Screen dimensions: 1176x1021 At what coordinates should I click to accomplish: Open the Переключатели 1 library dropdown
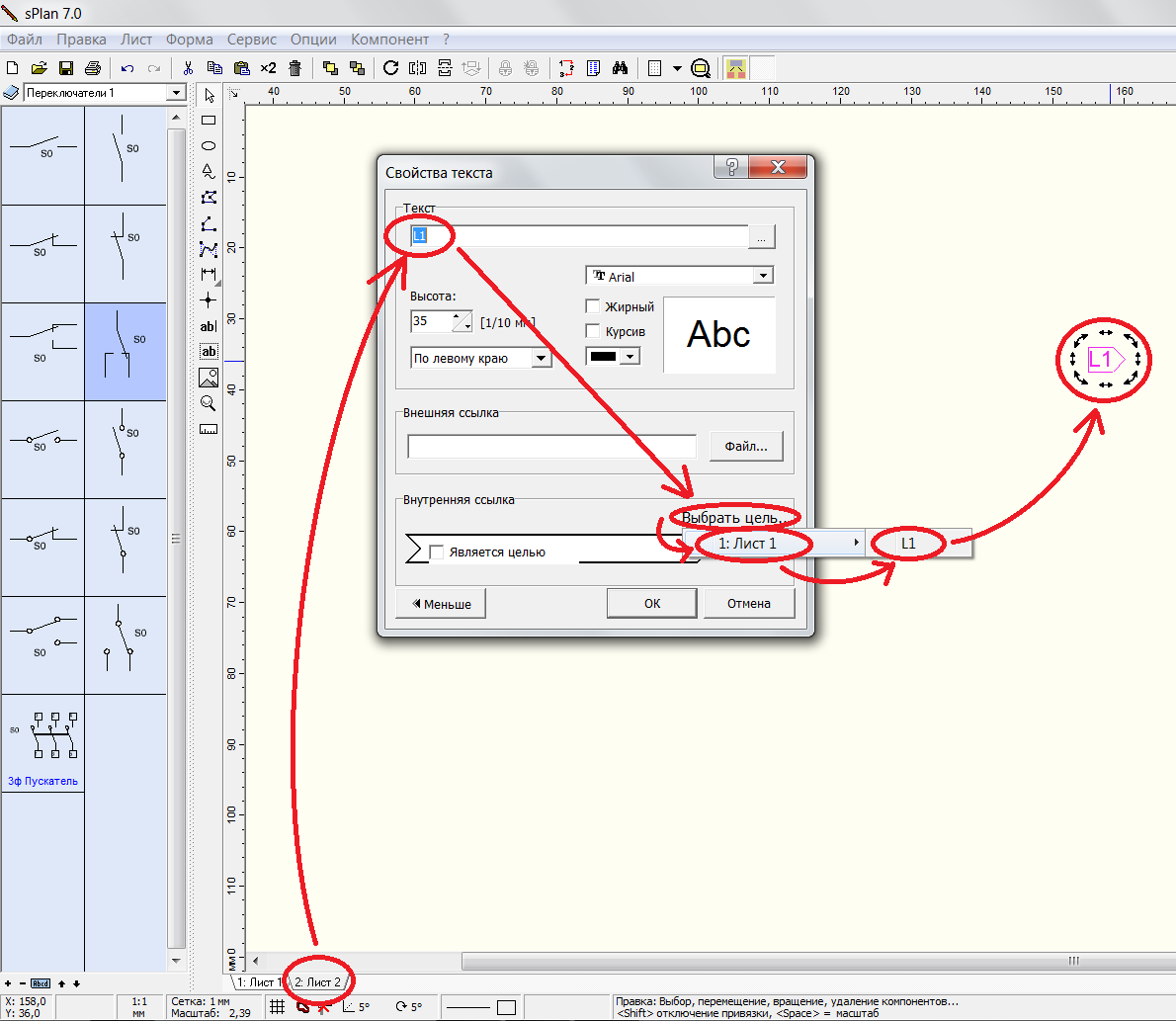(176, 93)
